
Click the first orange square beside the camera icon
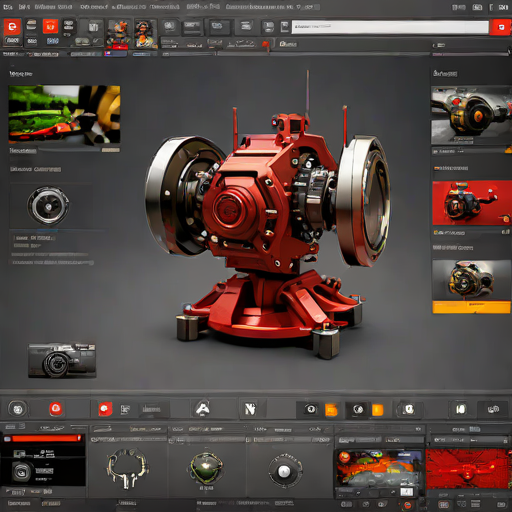331,410
